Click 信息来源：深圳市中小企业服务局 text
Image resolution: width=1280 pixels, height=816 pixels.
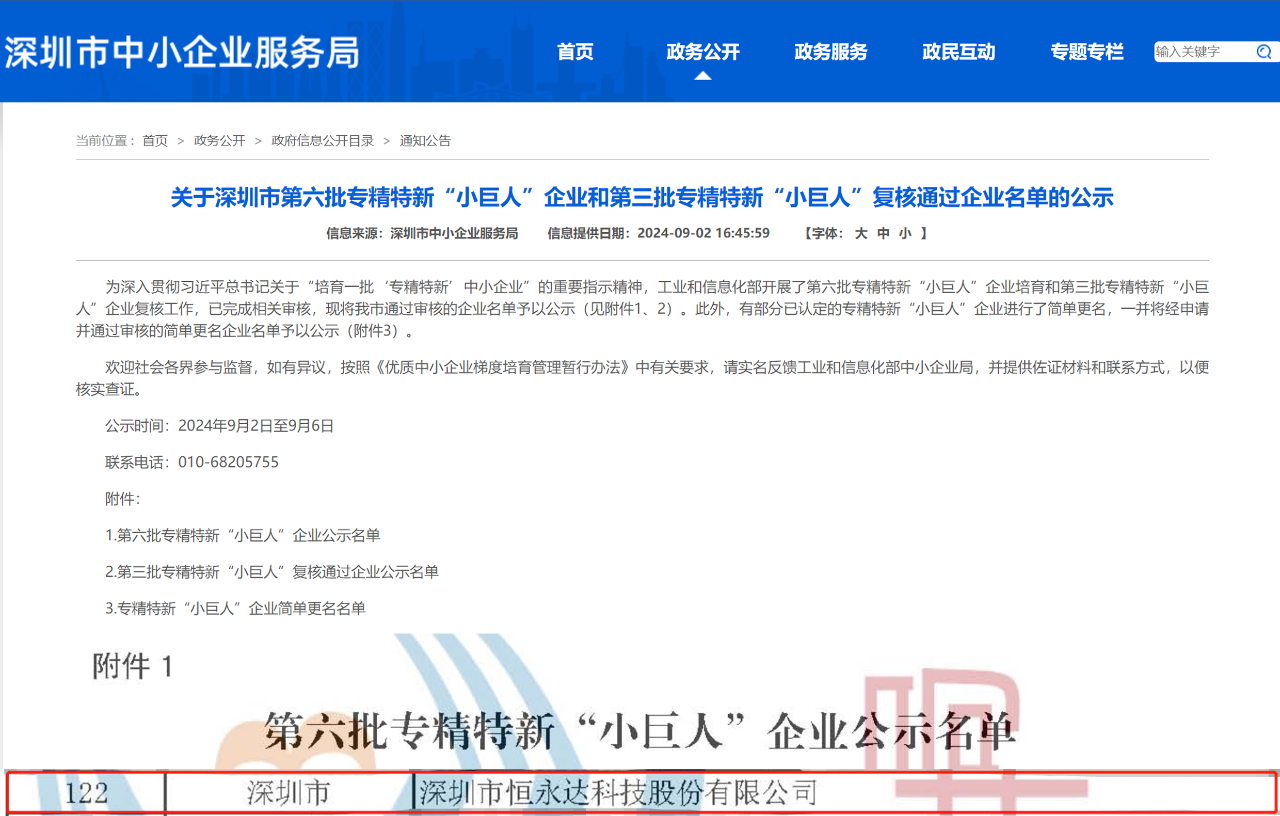pyautogui.click(x=422, y=233)
